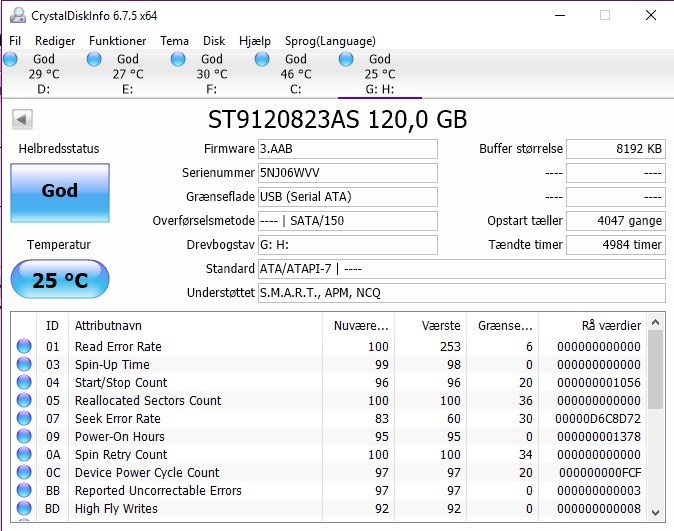Select the G: H: disk tab

pyautogui.click(x=380, y=74)
